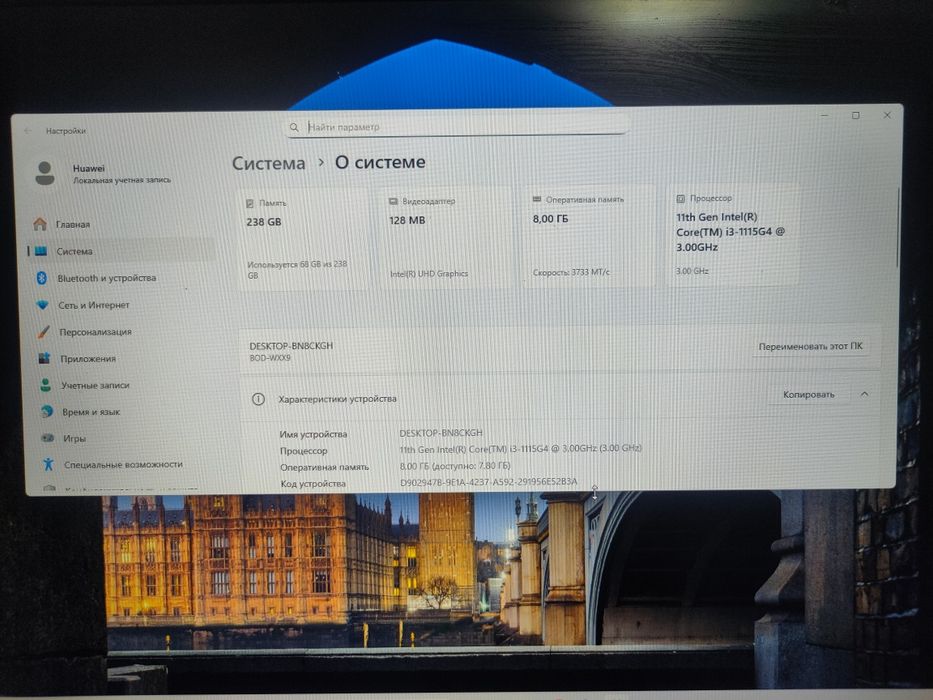
Task: Click the Память 238 GB card
Action: [303, 241]
